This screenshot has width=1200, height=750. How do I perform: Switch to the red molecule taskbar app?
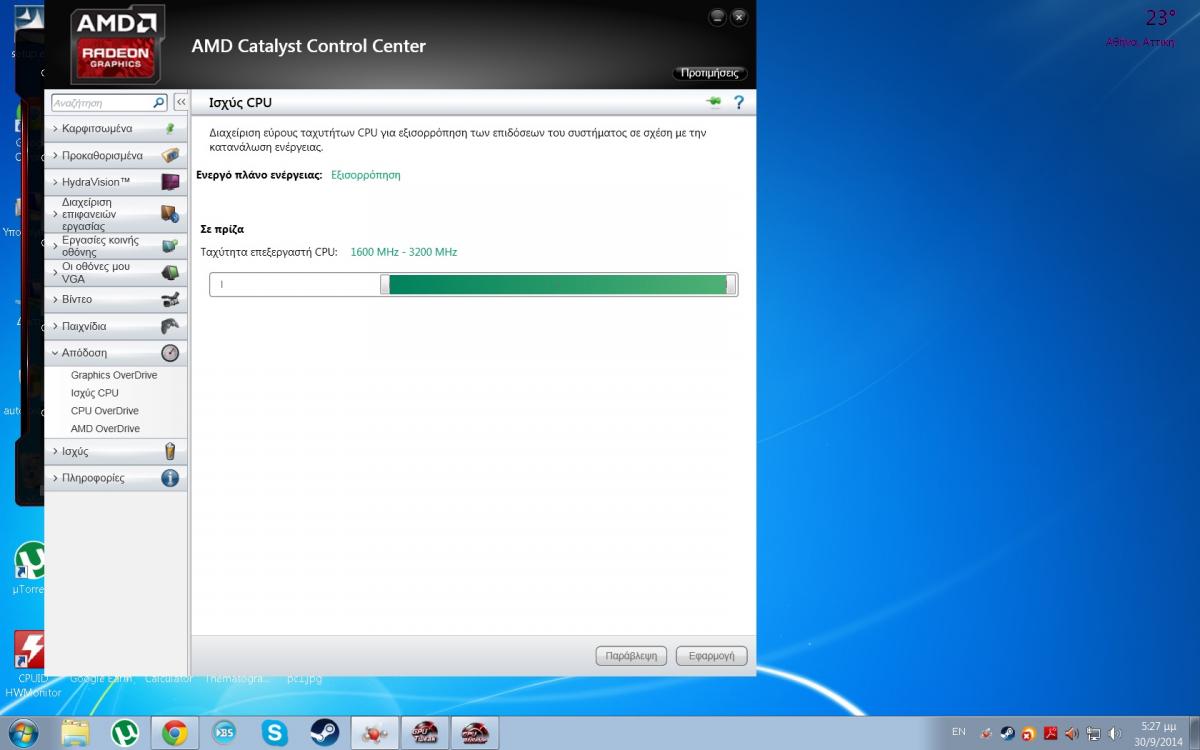pyautogui.click(x=375, y=733)
